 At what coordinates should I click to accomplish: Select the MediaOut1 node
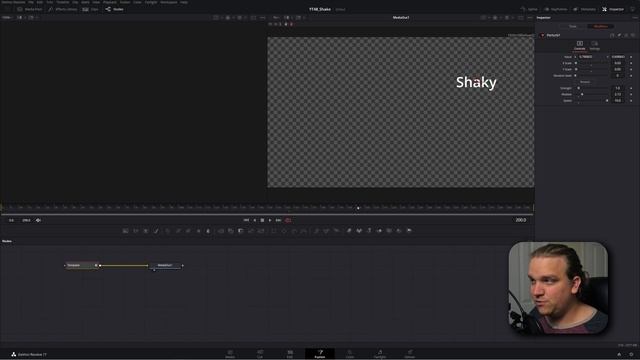pyautogui.click(x=166, y=266)
